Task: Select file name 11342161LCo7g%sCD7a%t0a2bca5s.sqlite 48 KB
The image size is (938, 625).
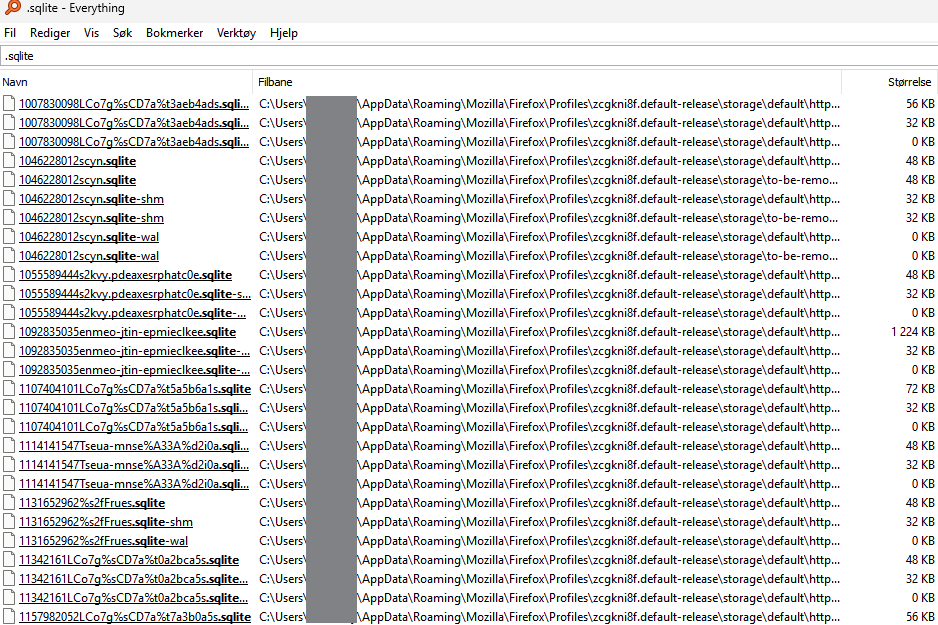Action: [x=129, y=560]
